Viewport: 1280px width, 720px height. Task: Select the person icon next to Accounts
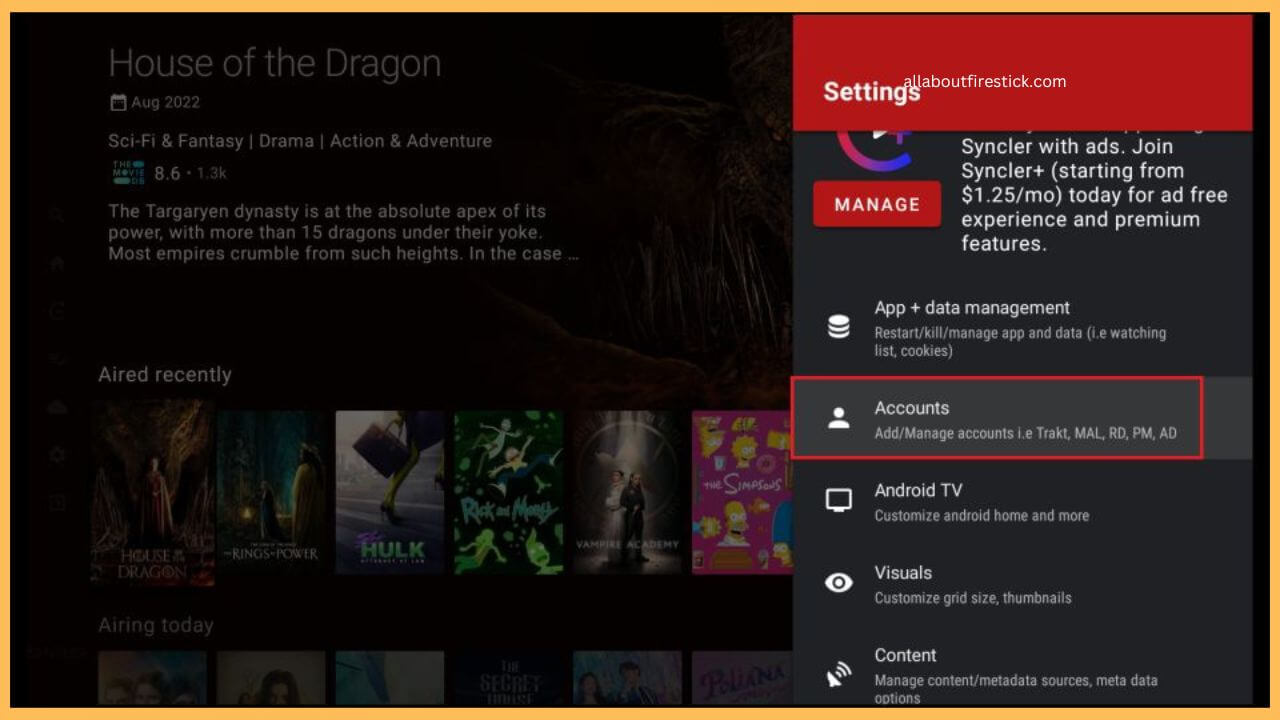pyautogui.click(x=839, y=418)
